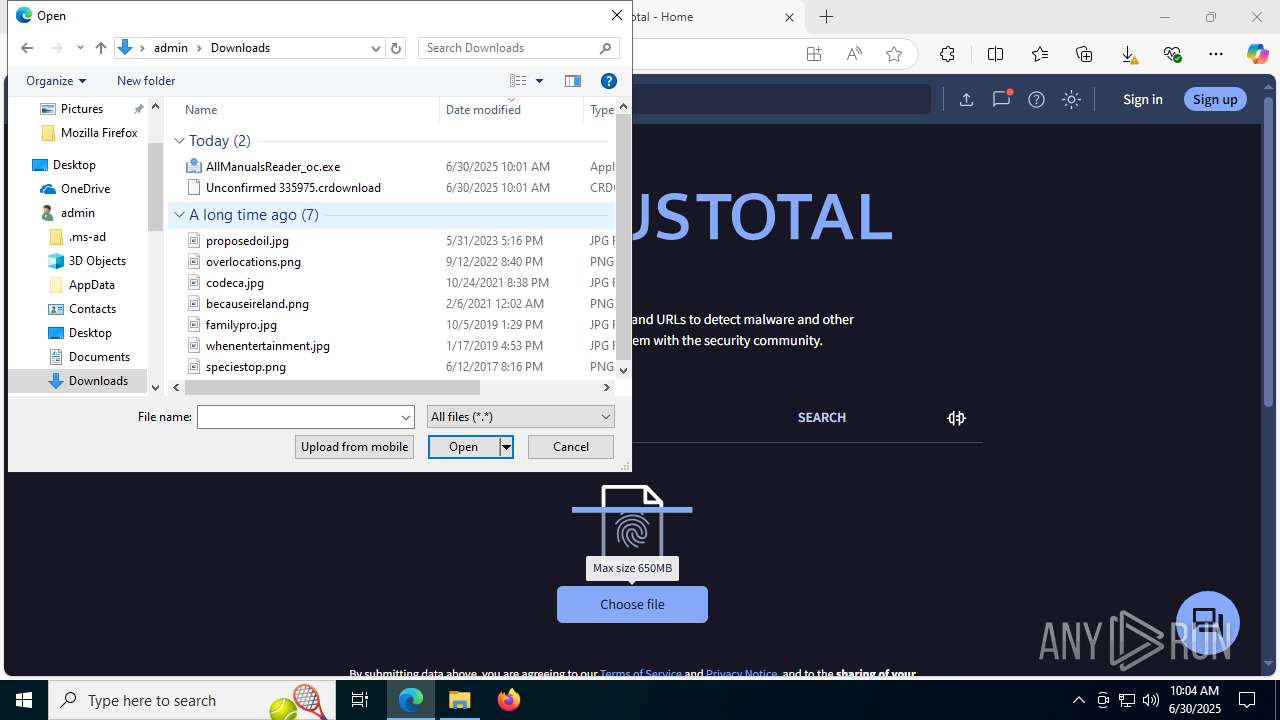
Task: Open Edge downloads icon
Action: [1128, 55]
